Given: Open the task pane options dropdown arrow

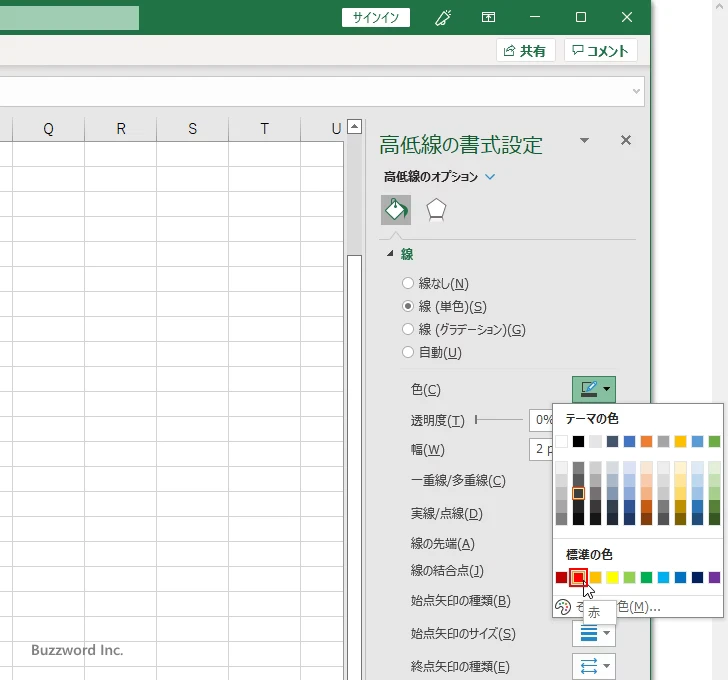Looking at the screenshot, I should (585, 140).
